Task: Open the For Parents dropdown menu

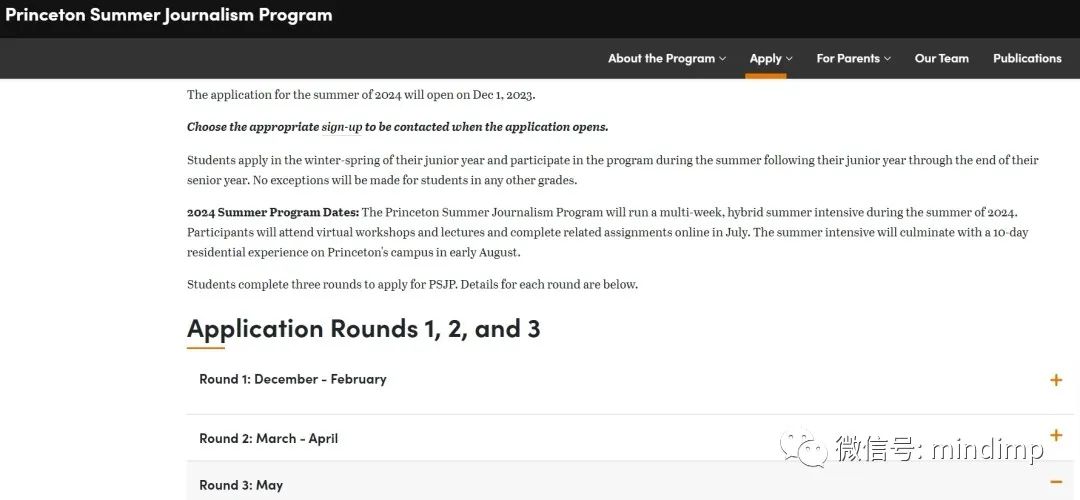Action: 853,59
